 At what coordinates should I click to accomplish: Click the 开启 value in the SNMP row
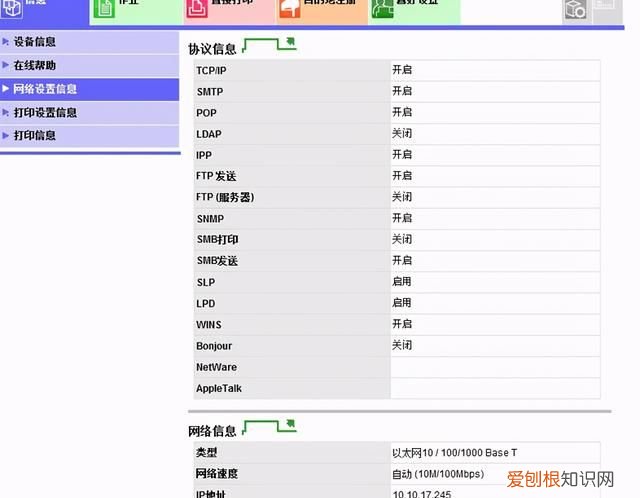click(402, 218)
